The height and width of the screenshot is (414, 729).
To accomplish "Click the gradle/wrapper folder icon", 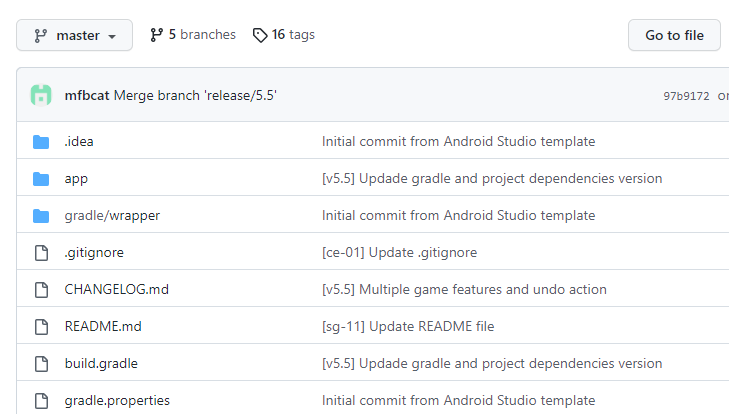I will [41, 216].
